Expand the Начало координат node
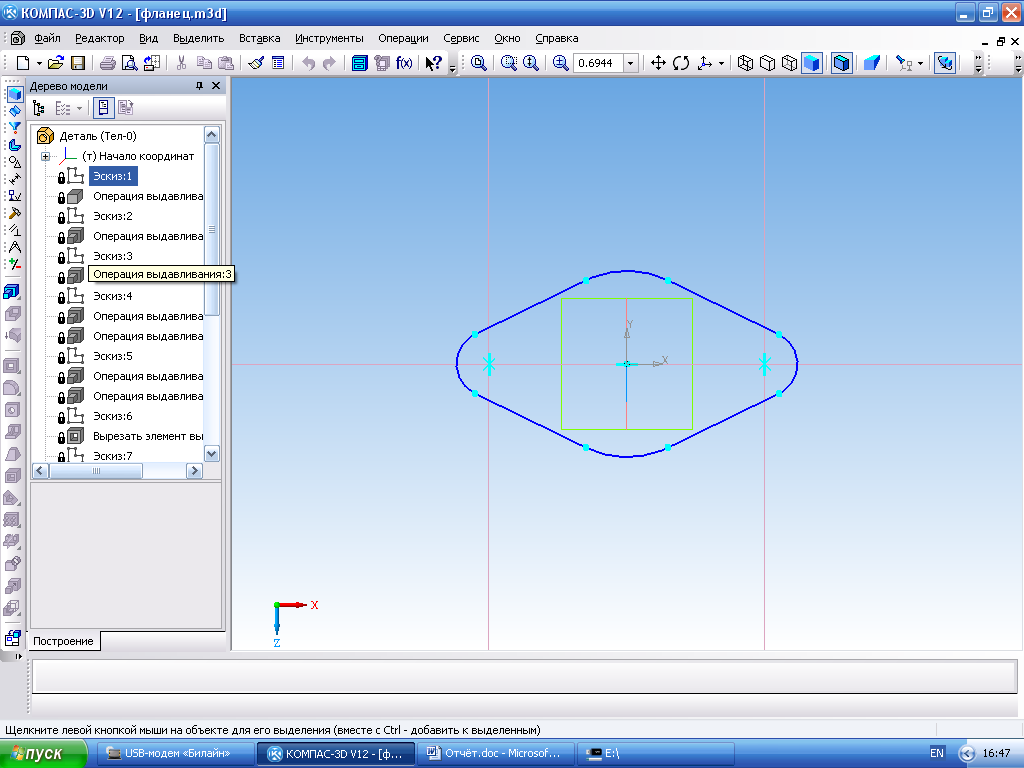 point(45,156)
